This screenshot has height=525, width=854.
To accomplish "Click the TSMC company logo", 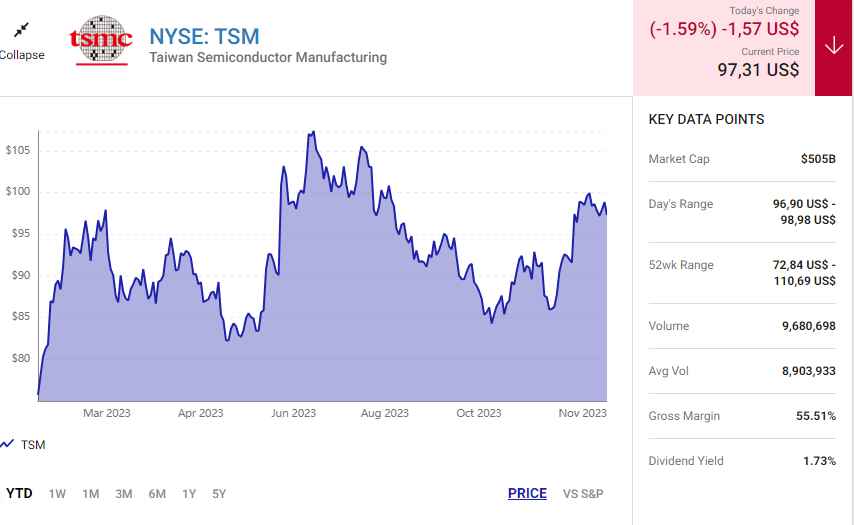I will click(101, 41).
